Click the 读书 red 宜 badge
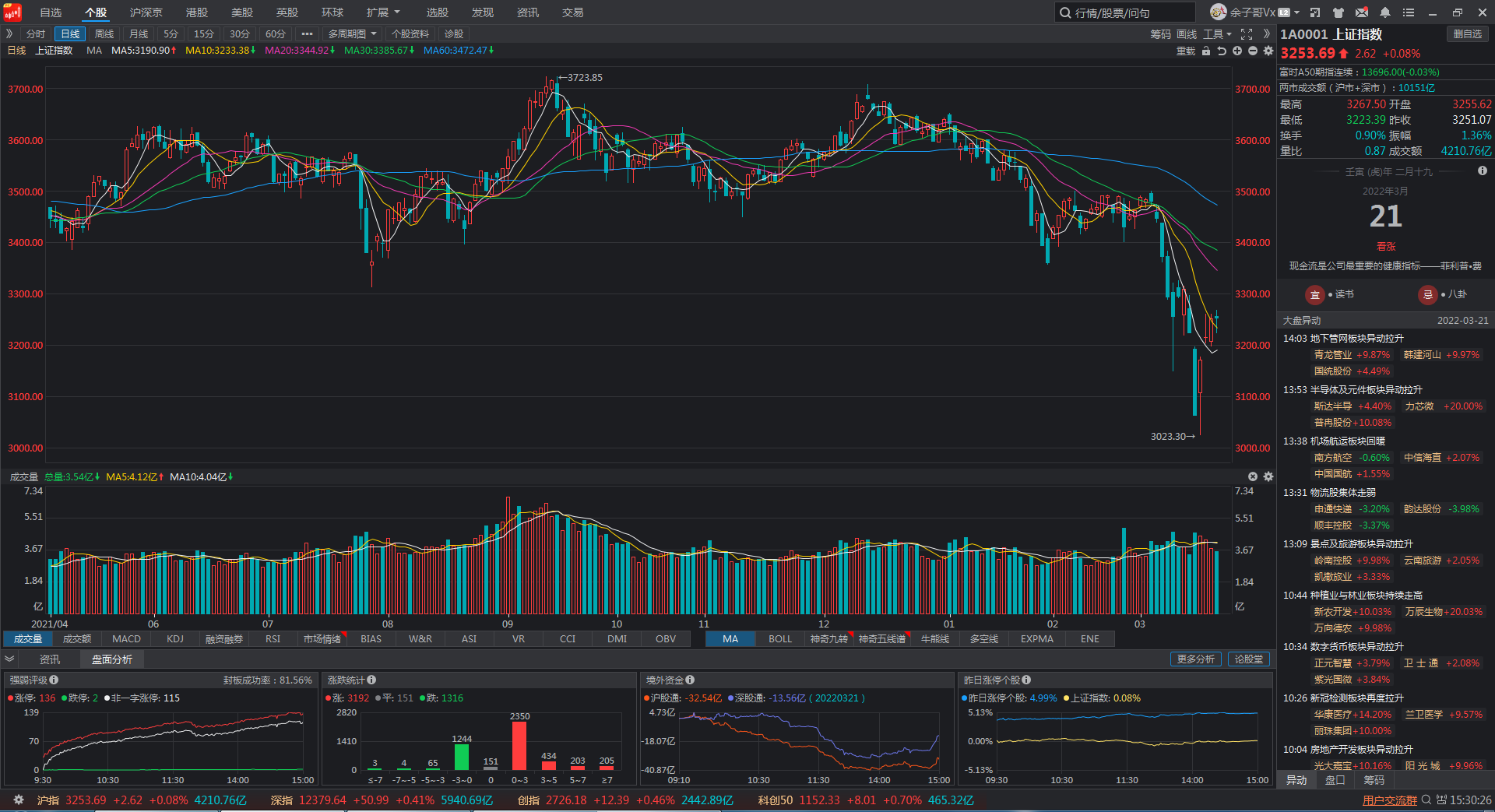1495x812 pixels. (x=1314, y=295)
